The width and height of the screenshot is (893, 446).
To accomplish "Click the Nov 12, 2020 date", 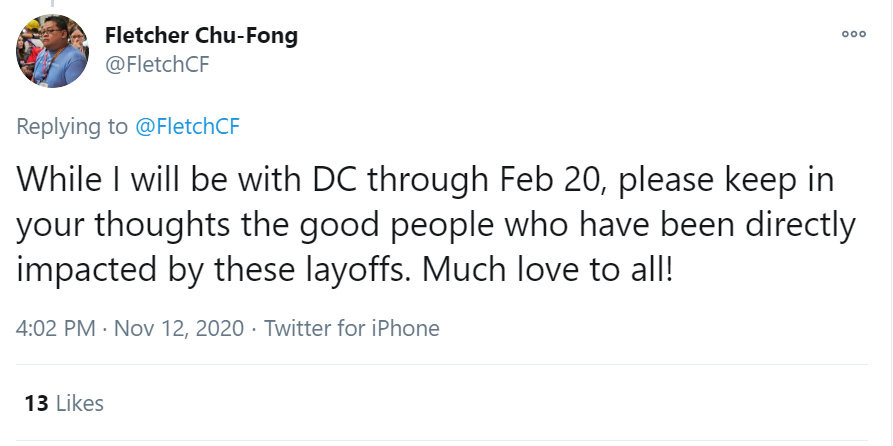I will [179, 329].
